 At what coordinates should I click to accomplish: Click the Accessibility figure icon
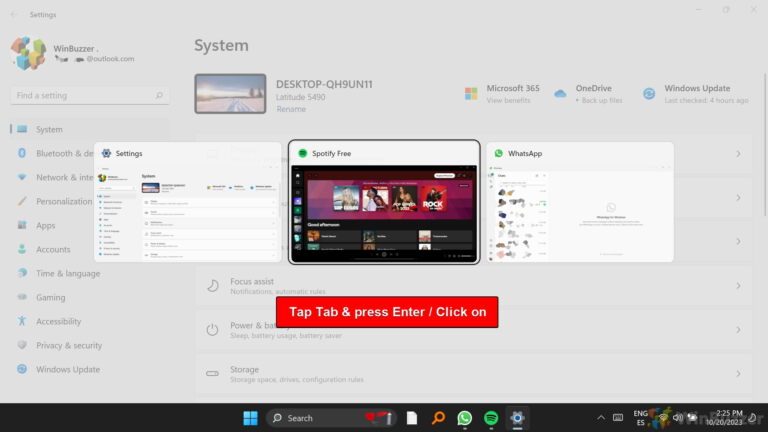22,321
